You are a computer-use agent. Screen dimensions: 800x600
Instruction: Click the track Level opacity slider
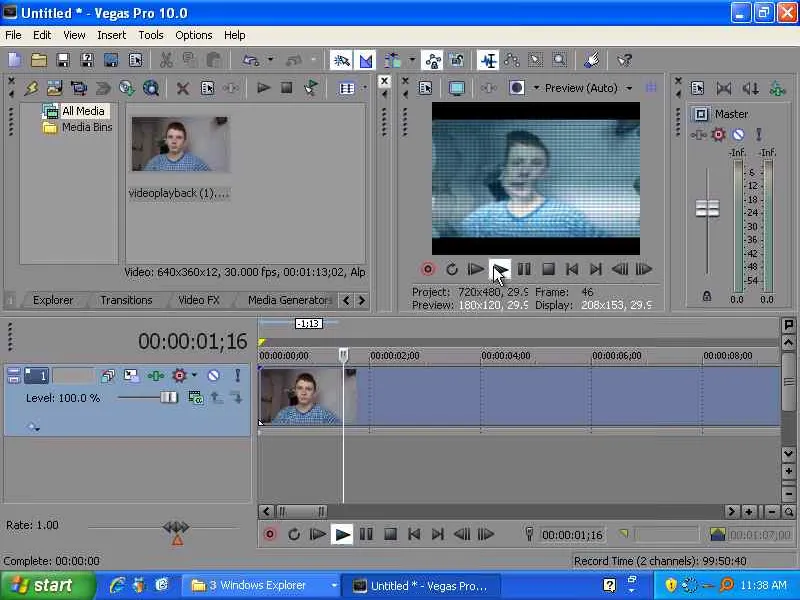168,398
